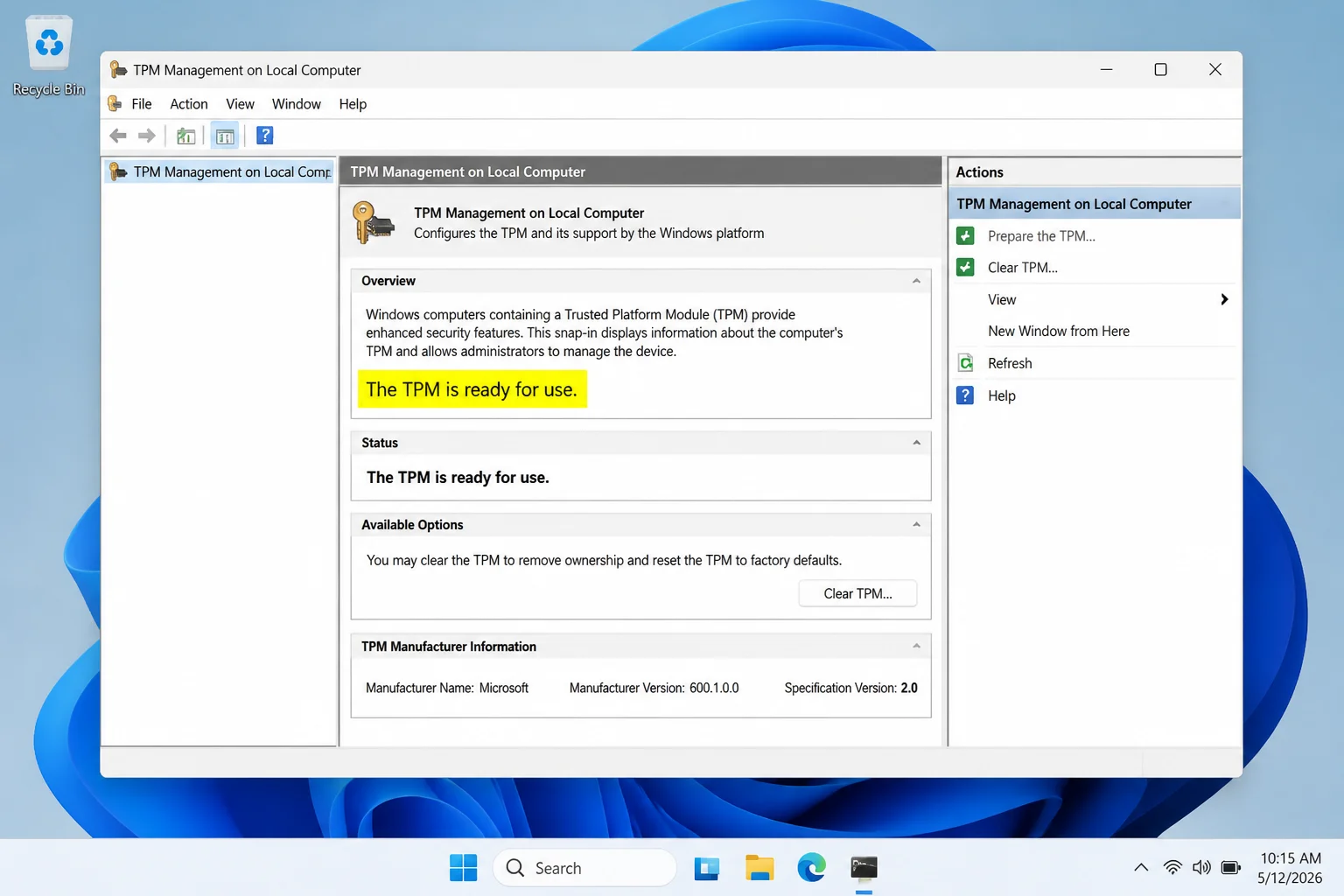Click the blue Help icon in Actions pane
Viewport: 1344px width, 896px height.
965,395
